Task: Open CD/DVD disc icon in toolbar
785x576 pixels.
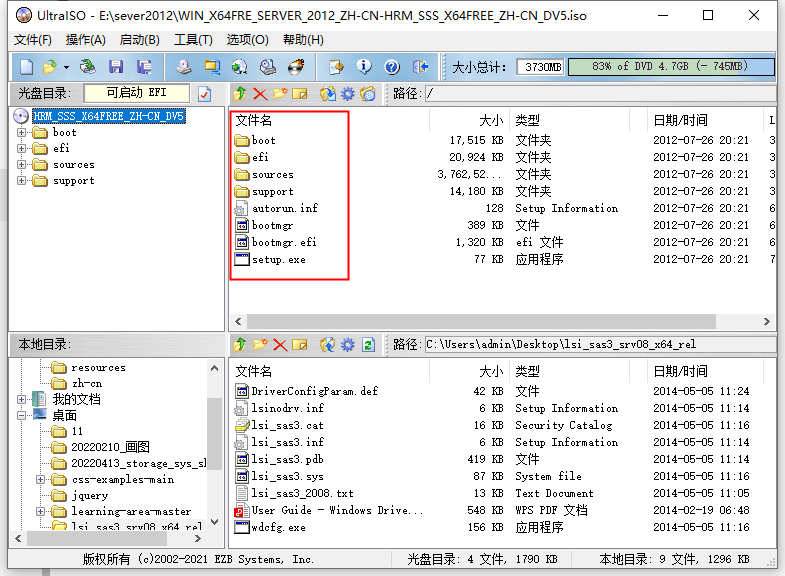Action: tap(88, 67)
